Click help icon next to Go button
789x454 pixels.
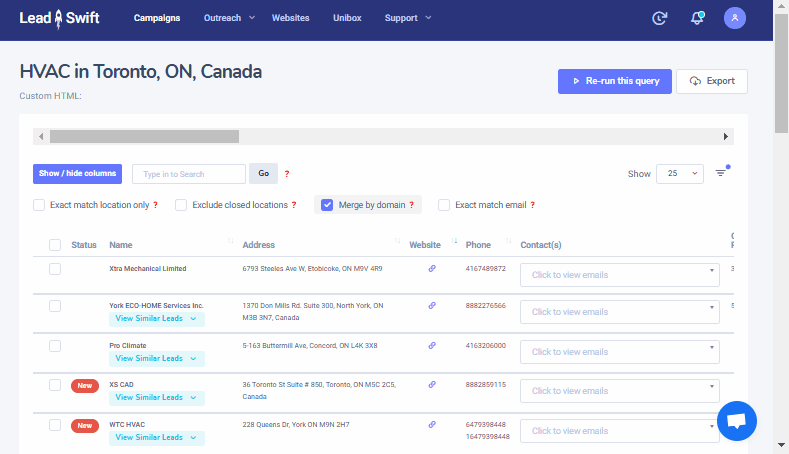[x=287, y=174]
